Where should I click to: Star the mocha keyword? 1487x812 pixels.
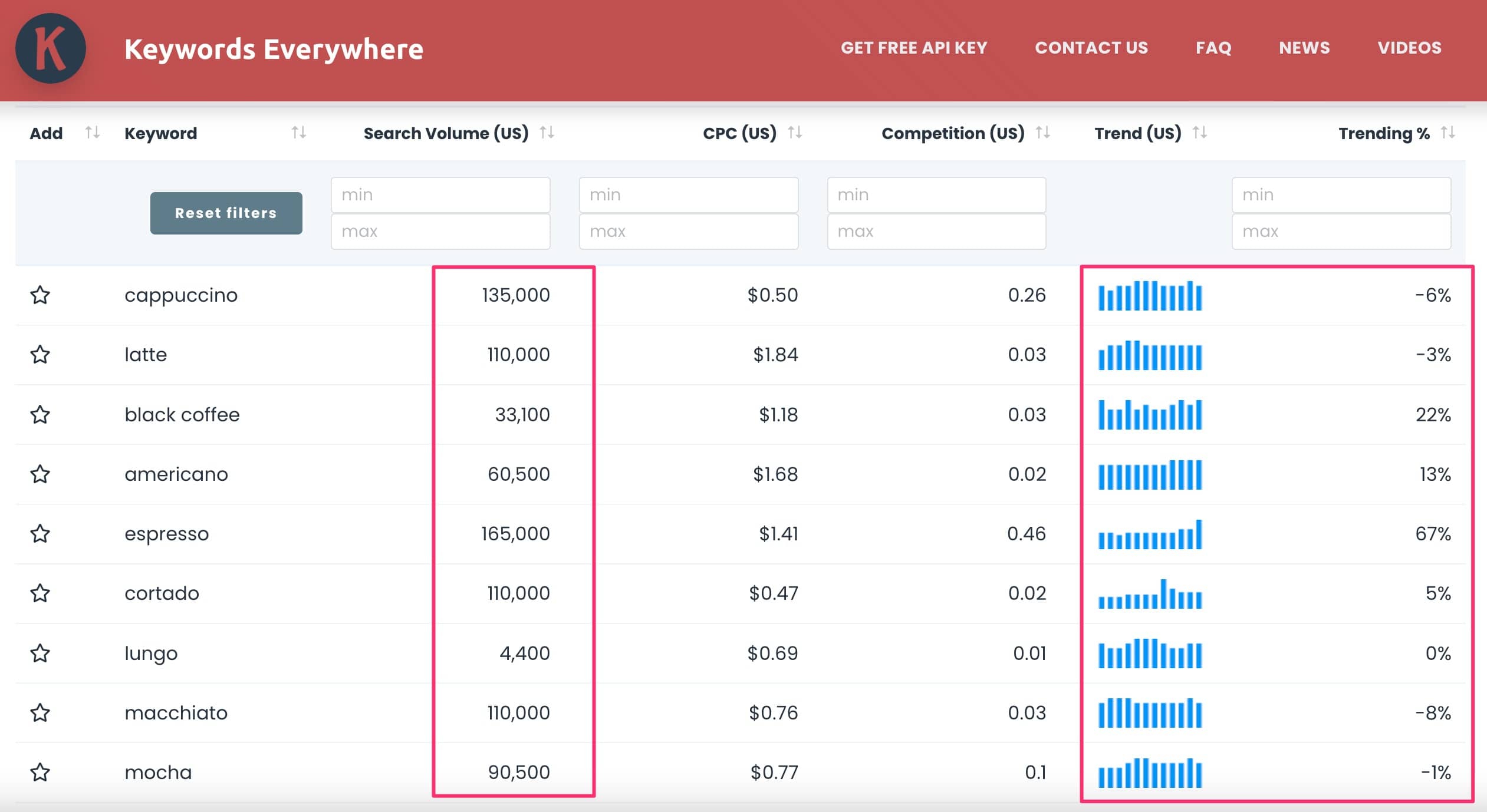(40, 772)
